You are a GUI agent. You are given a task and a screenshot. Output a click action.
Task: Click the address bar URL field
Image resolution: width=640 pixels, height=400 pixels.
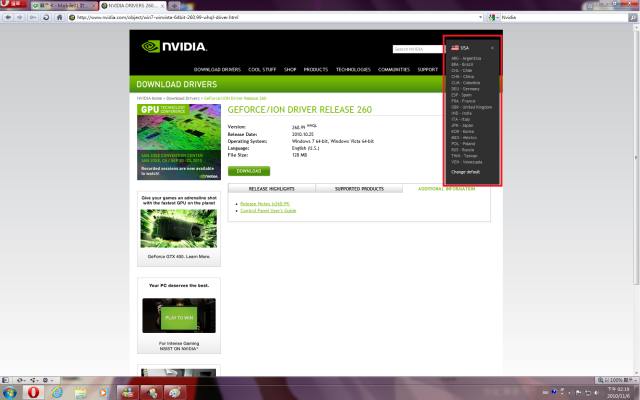coord(276,18)
